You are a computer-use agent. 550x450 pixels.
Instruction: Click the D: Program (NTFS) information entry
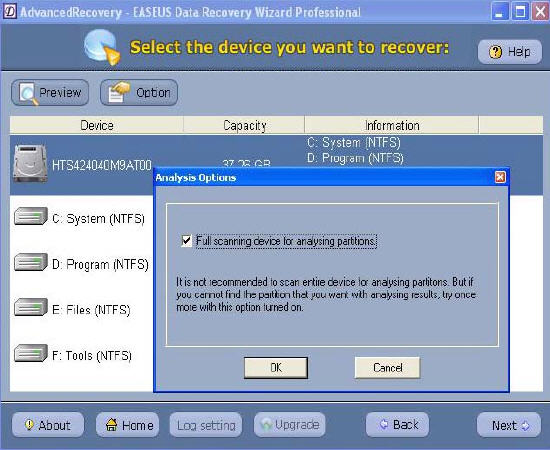pos(355,158)
